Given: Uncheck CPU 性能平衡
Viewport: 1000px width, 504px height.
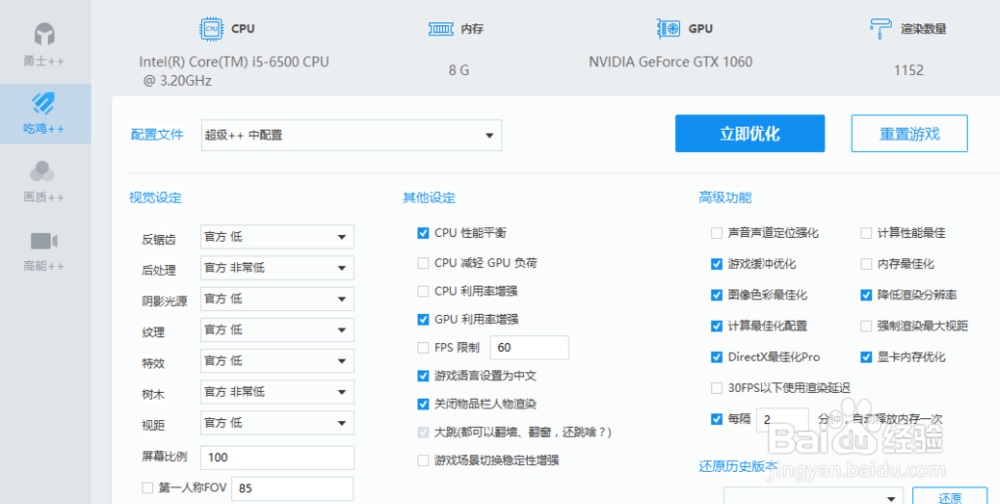Looking at the screenshot, I should coord(423,233).
